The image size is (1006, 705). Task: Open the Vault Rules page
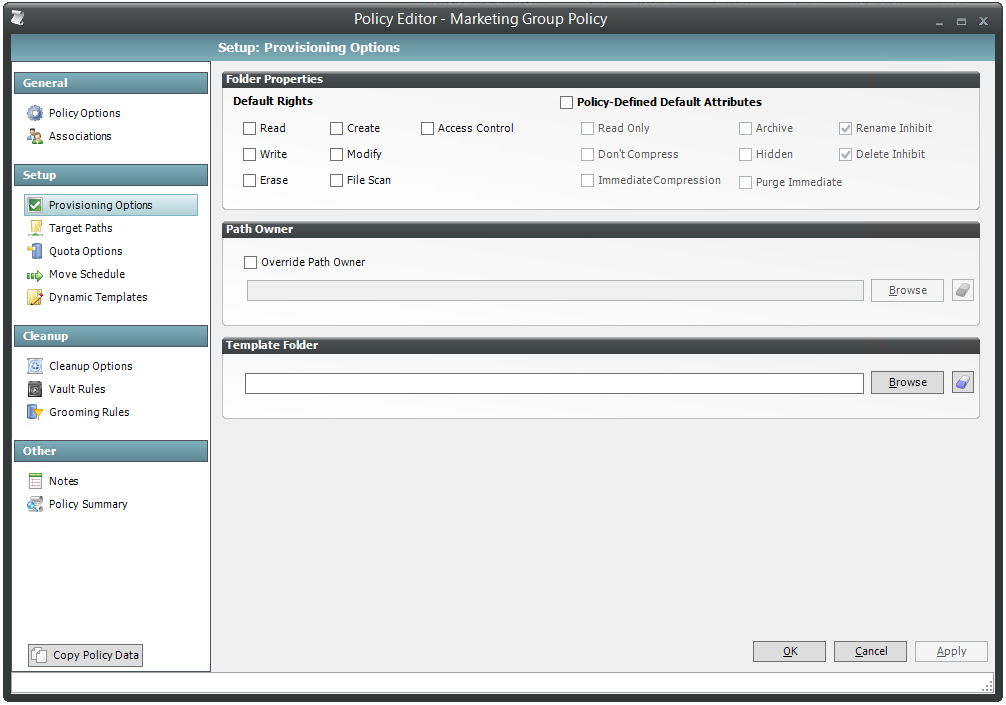(77, 389)
